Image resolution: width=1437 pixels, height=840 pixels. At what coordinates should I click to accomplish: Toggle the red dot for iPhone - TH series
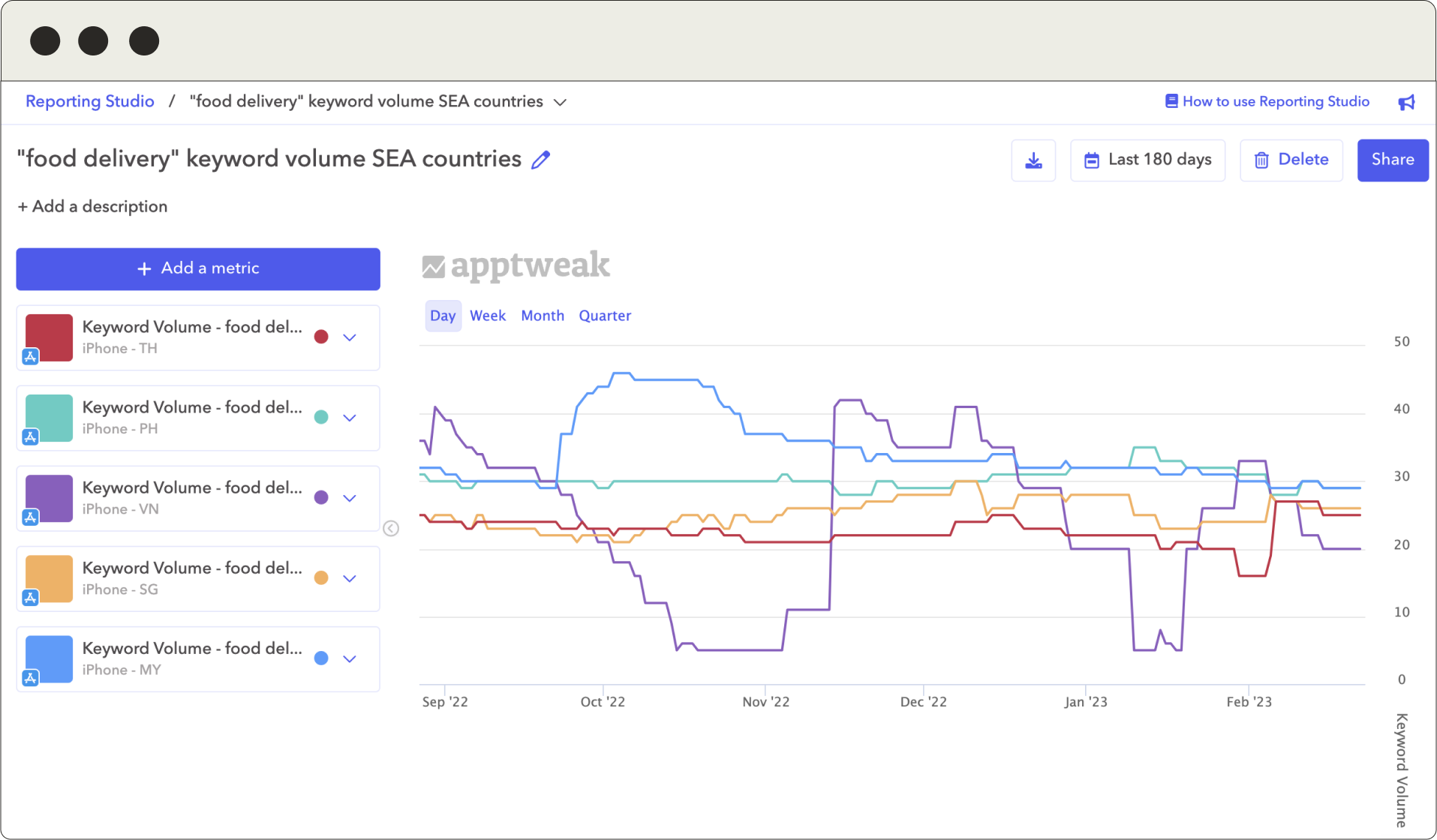321,337
